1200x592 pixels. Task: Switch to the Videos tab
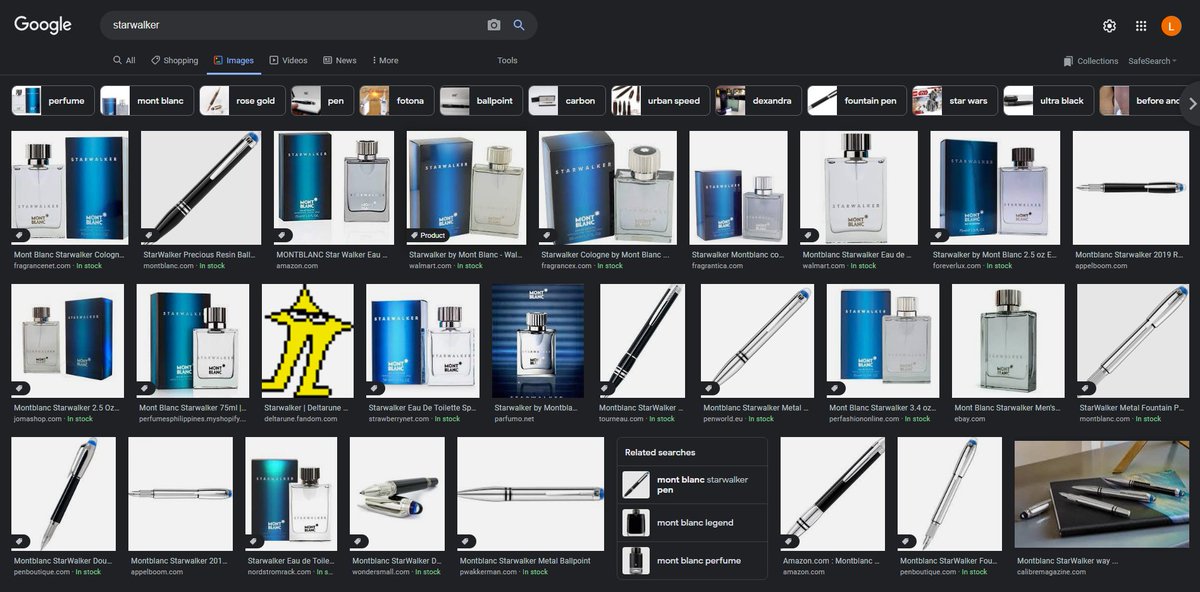[x=289, y=60]
